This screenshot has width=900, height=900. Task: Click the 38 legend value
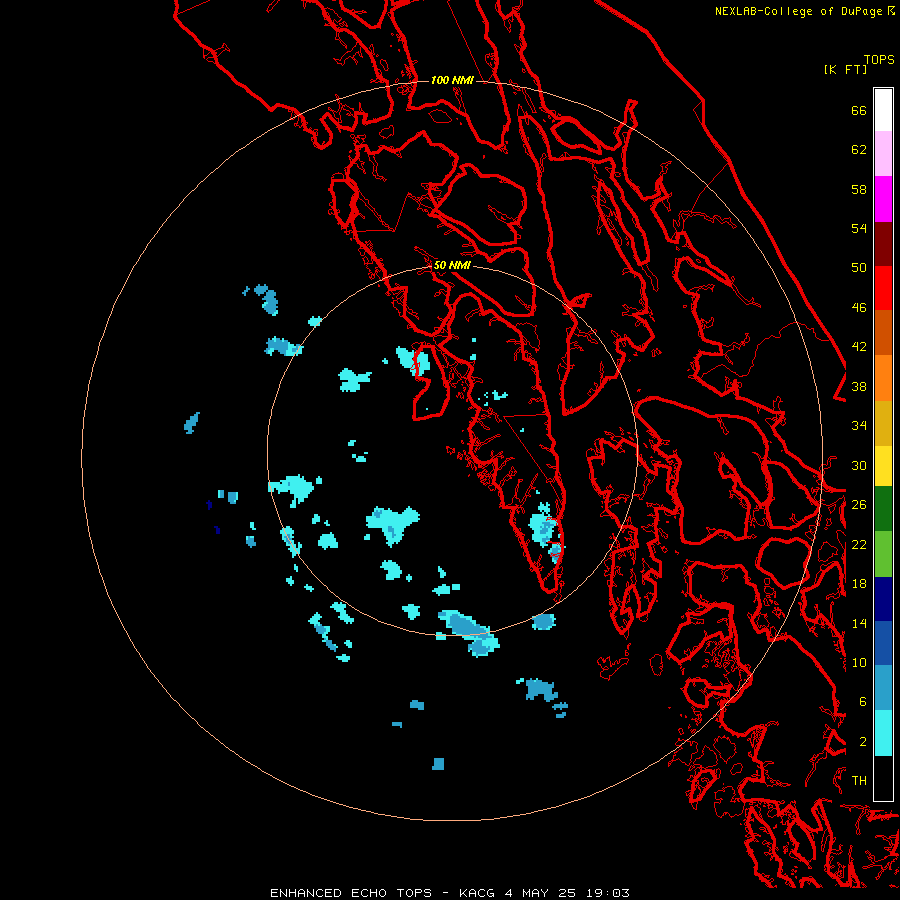tap(859, 387)
